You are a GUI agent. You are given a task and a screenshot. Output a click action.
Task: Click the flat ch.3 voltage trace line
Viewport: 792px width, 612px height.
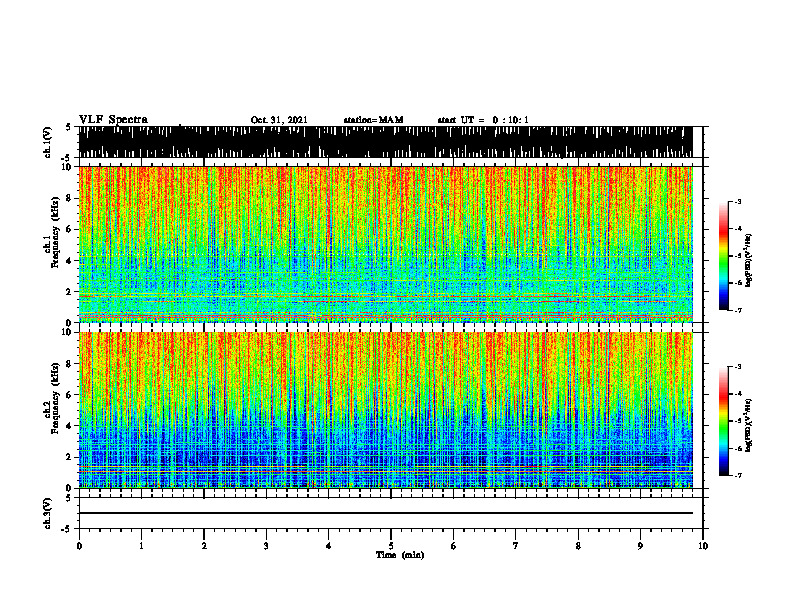385,513
